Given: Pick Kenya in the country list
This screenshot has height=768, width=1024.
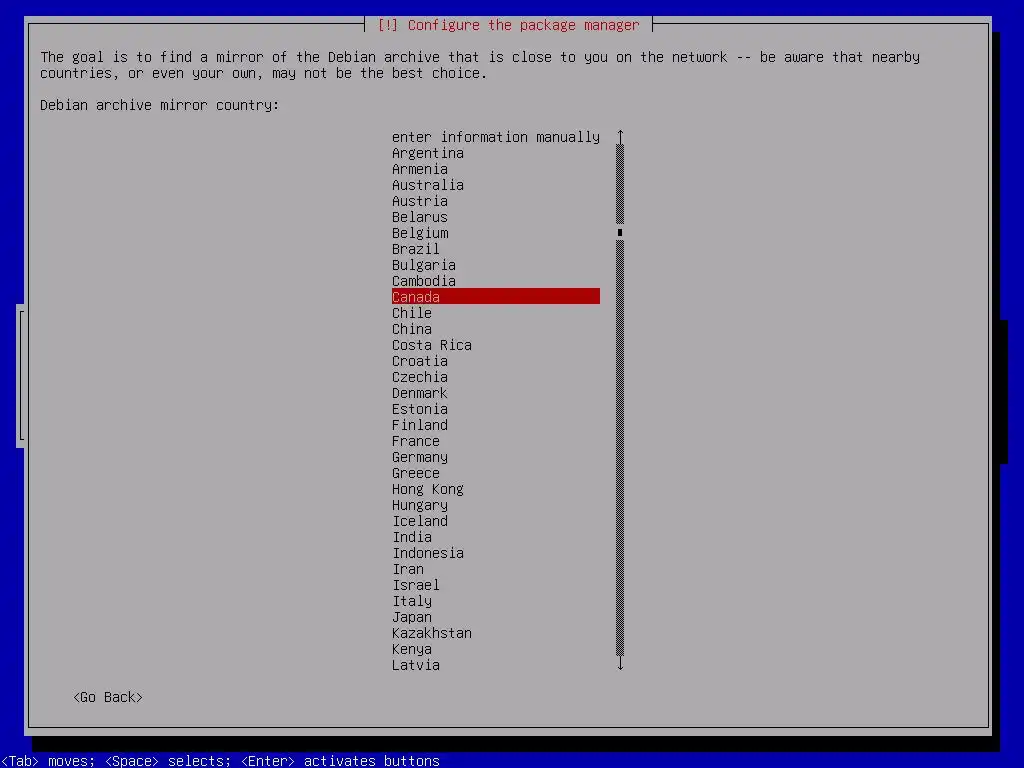Looking at the screenshot, I should coord(496,649).
